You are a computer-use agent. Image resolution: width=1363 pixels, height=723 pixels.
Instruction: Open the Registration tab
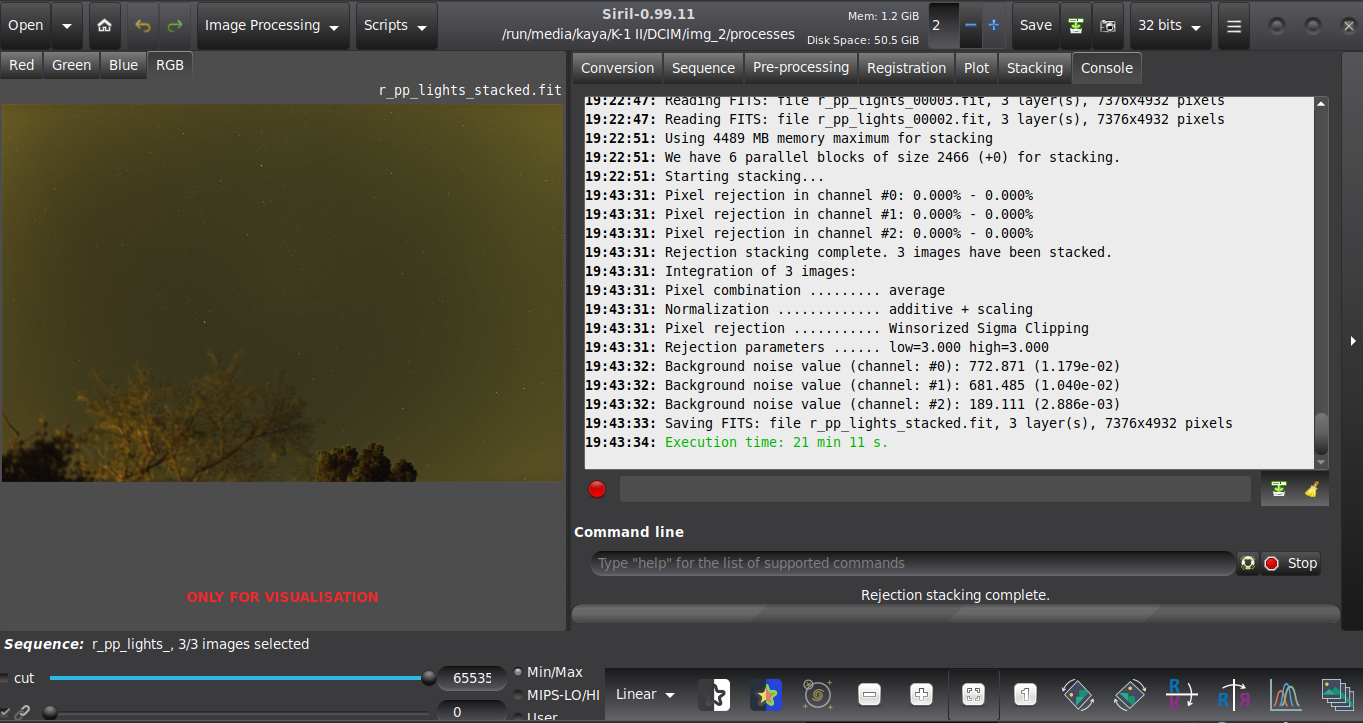coord(906,68)
